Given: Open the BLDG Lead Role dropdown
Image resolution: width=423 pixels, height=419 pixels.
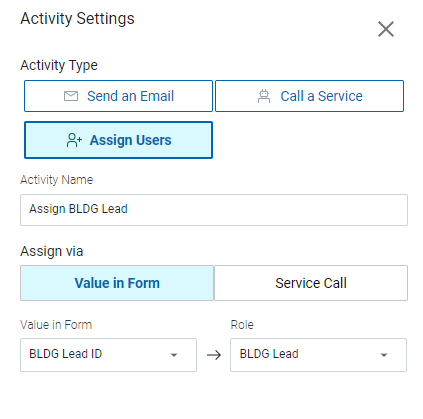Looking at the screenshot, I should pos(318,355).
